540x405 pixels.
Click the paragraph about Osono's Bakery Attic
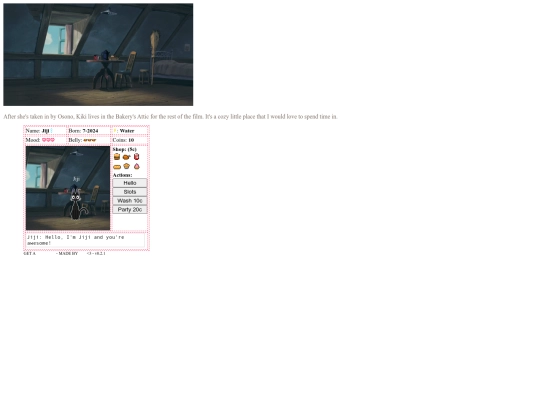point(170,117)
